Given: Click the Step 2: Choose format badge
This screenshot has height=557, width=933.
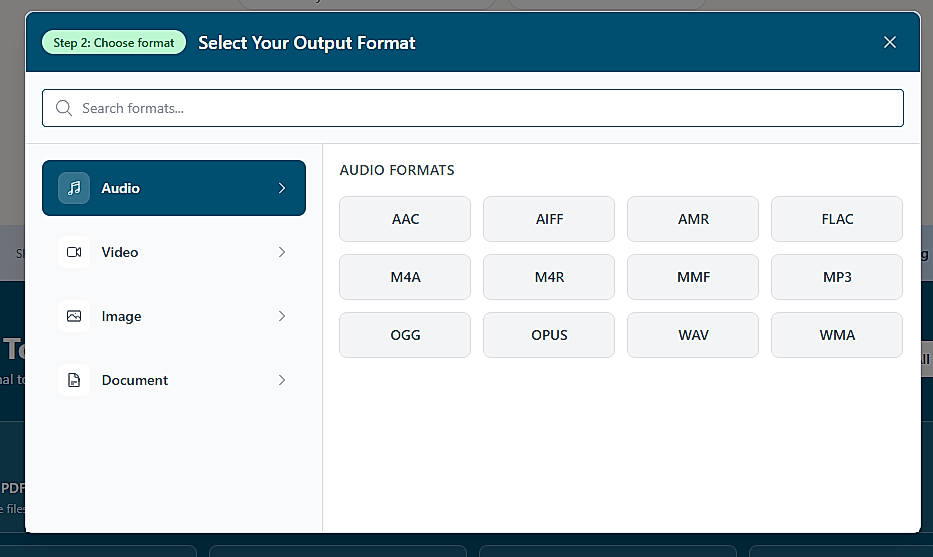Looking at the screenshot, I should pyautogui.click(x=114, y=42).
